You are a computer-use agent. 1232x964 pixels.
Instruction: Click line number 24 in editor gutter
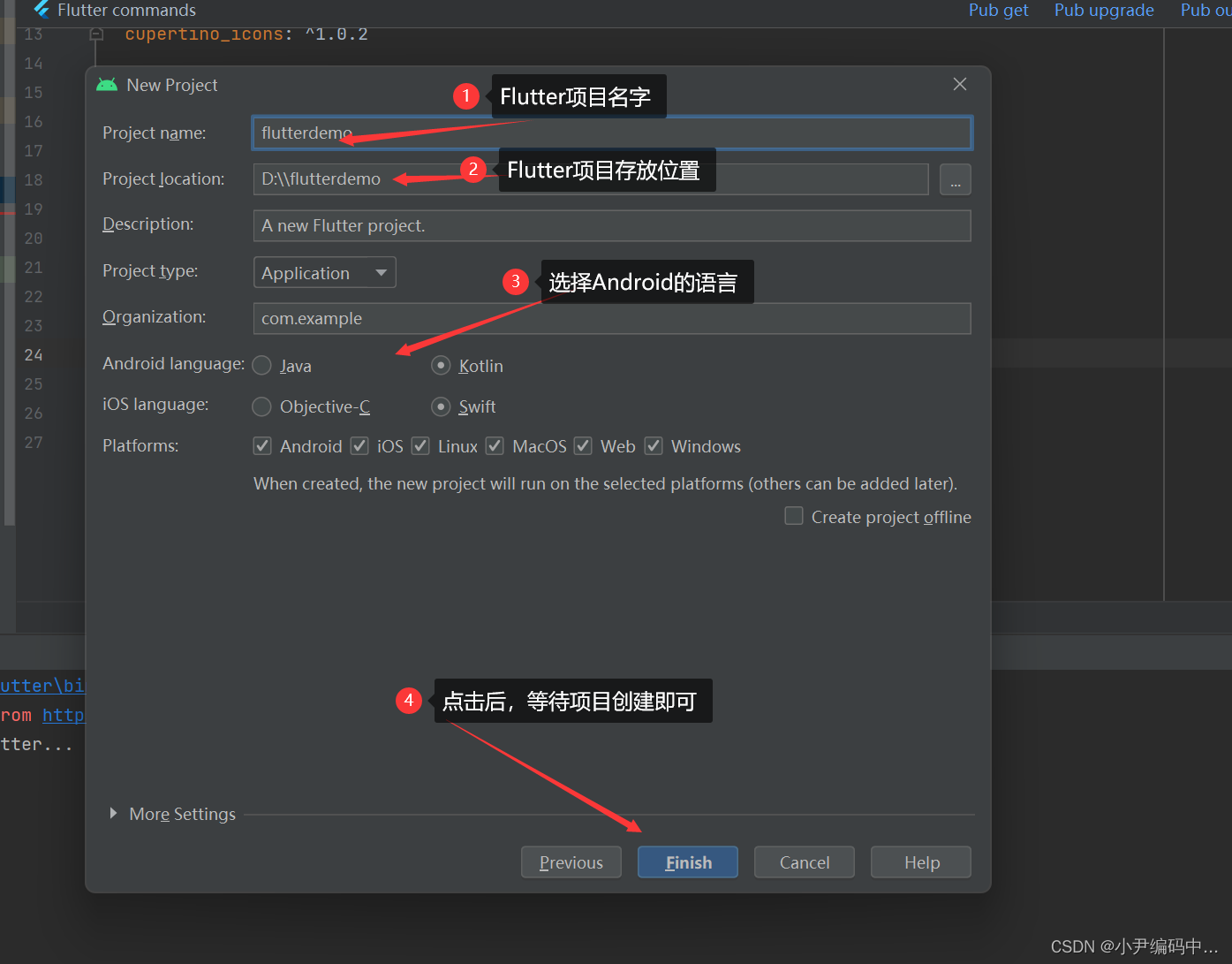[x=34, y=354]
